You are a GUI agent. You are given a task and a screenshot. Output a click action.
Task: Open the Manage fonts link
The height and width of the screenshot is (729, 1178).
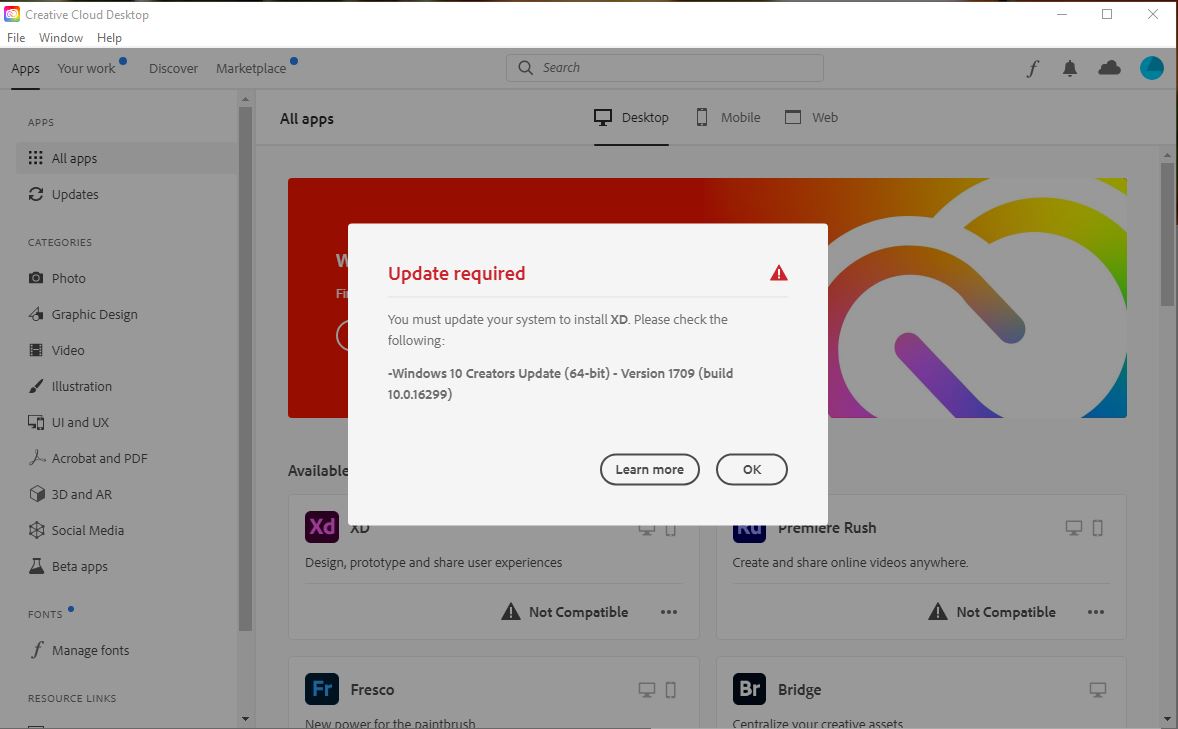(x=90, y=651)
